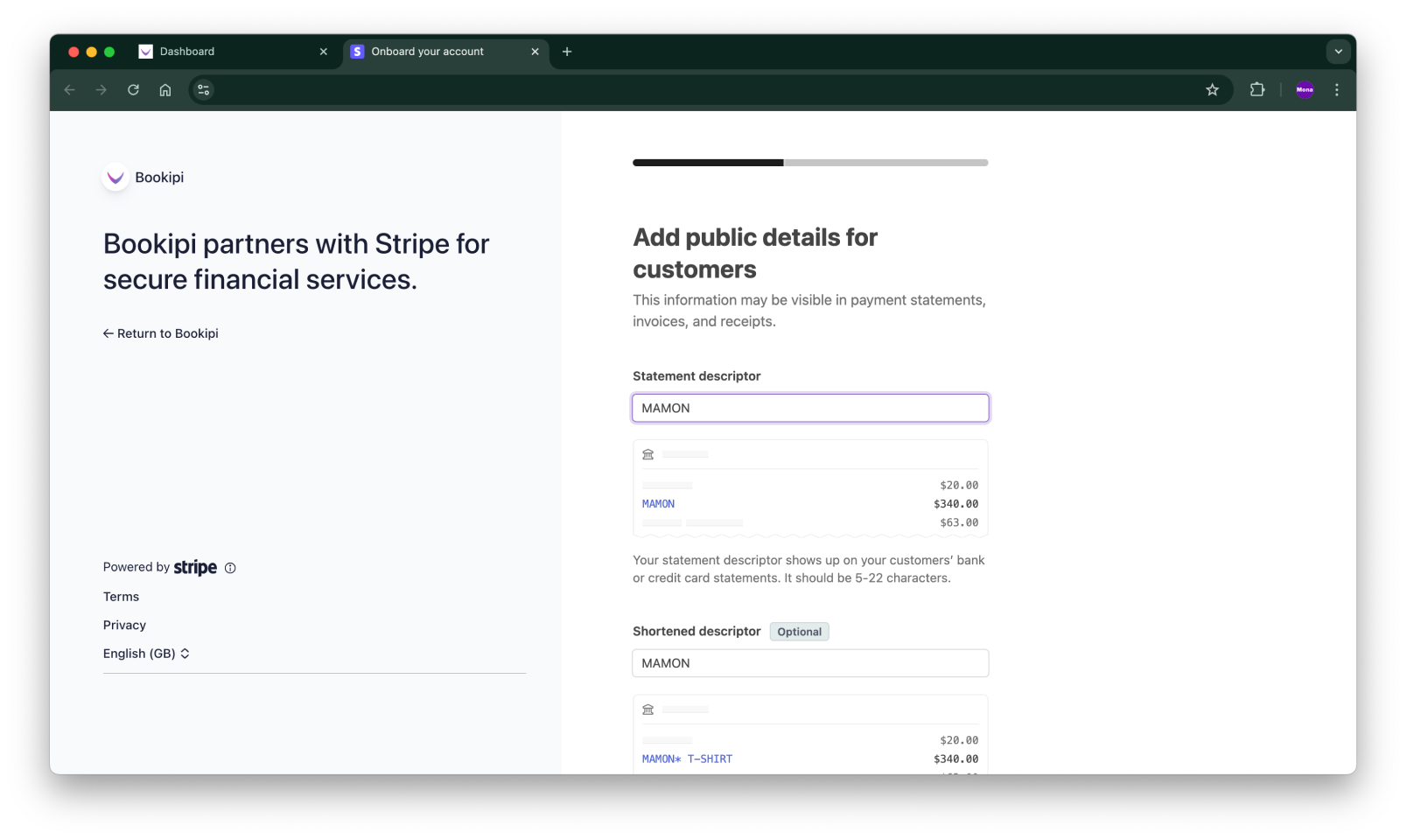Open the English (GB) language selector
Viewport: 1407px width, 840px height.
[x=146, y=653]
